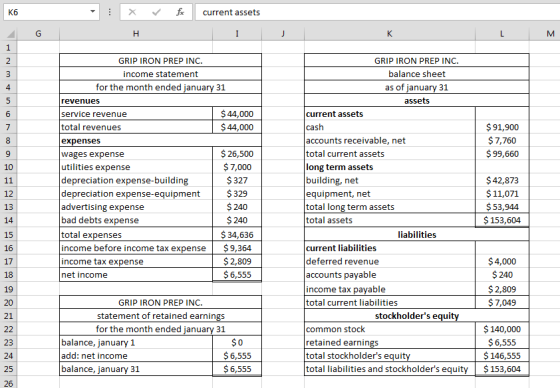
Task: Click income before income tax expense label
Action: (136, 248)
